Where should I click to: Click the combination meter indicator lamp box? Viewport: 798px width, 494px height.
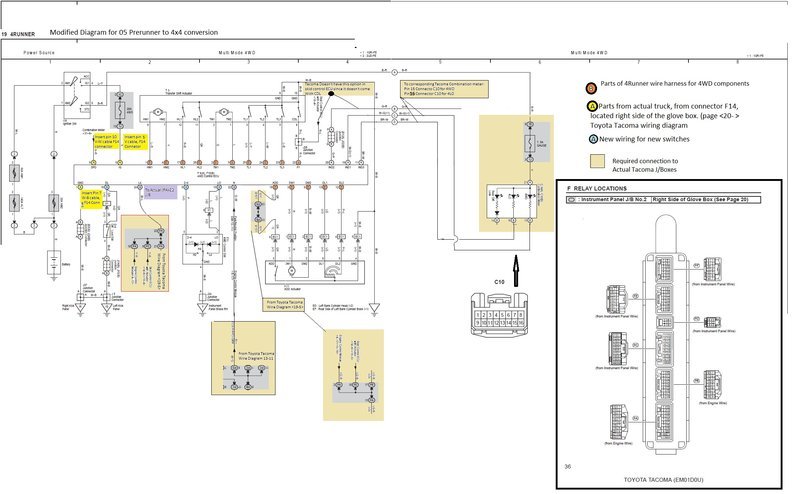(x=512, y=199)
